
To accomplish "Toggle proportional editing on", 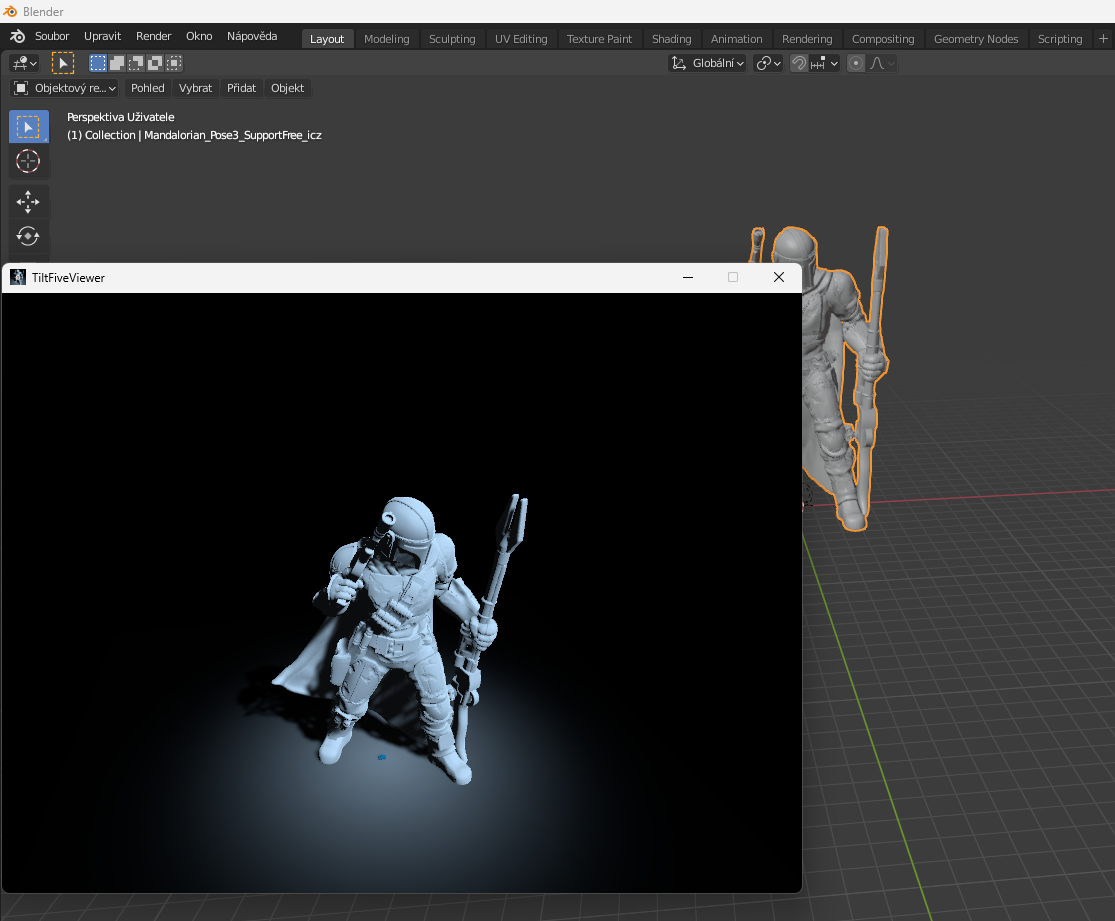I will (x=856, y=63).
